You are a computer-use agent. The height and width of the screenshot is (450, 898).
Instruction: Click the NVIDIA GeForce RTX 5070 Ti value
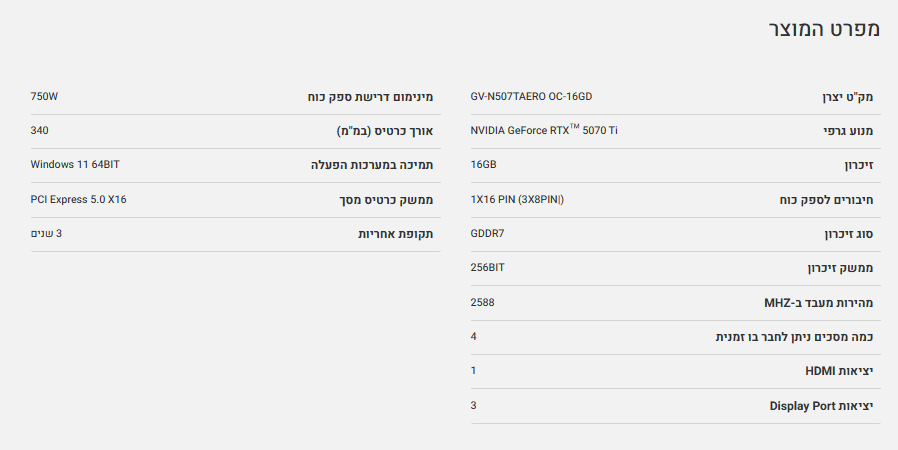pyautogui.click(x=544, y=131)
